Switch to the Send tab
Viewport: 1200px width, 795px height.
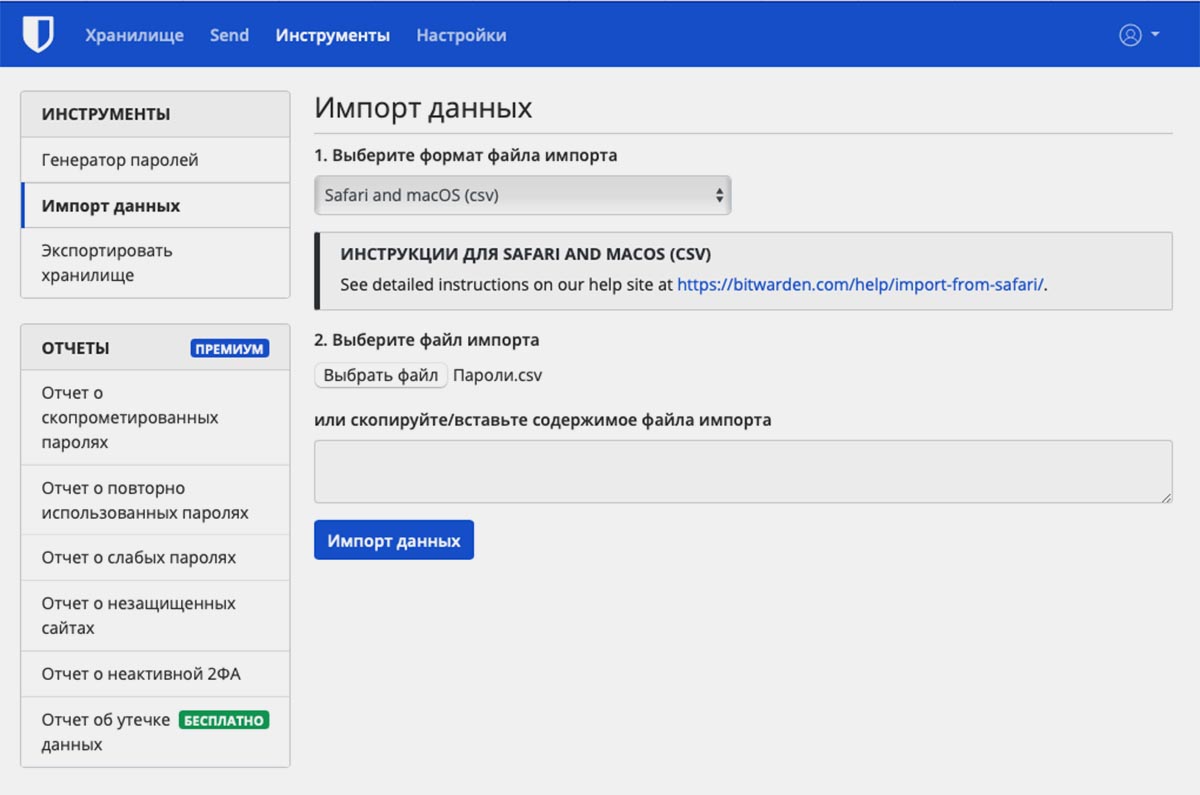click(229, 35)
